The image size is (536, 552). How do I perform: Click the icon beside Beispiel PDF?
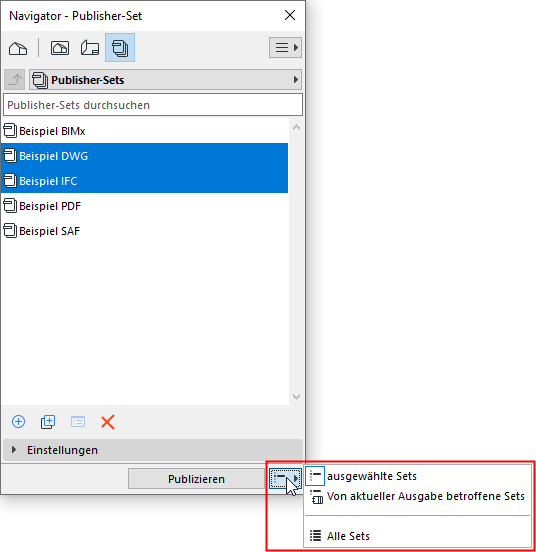(10, 206)
